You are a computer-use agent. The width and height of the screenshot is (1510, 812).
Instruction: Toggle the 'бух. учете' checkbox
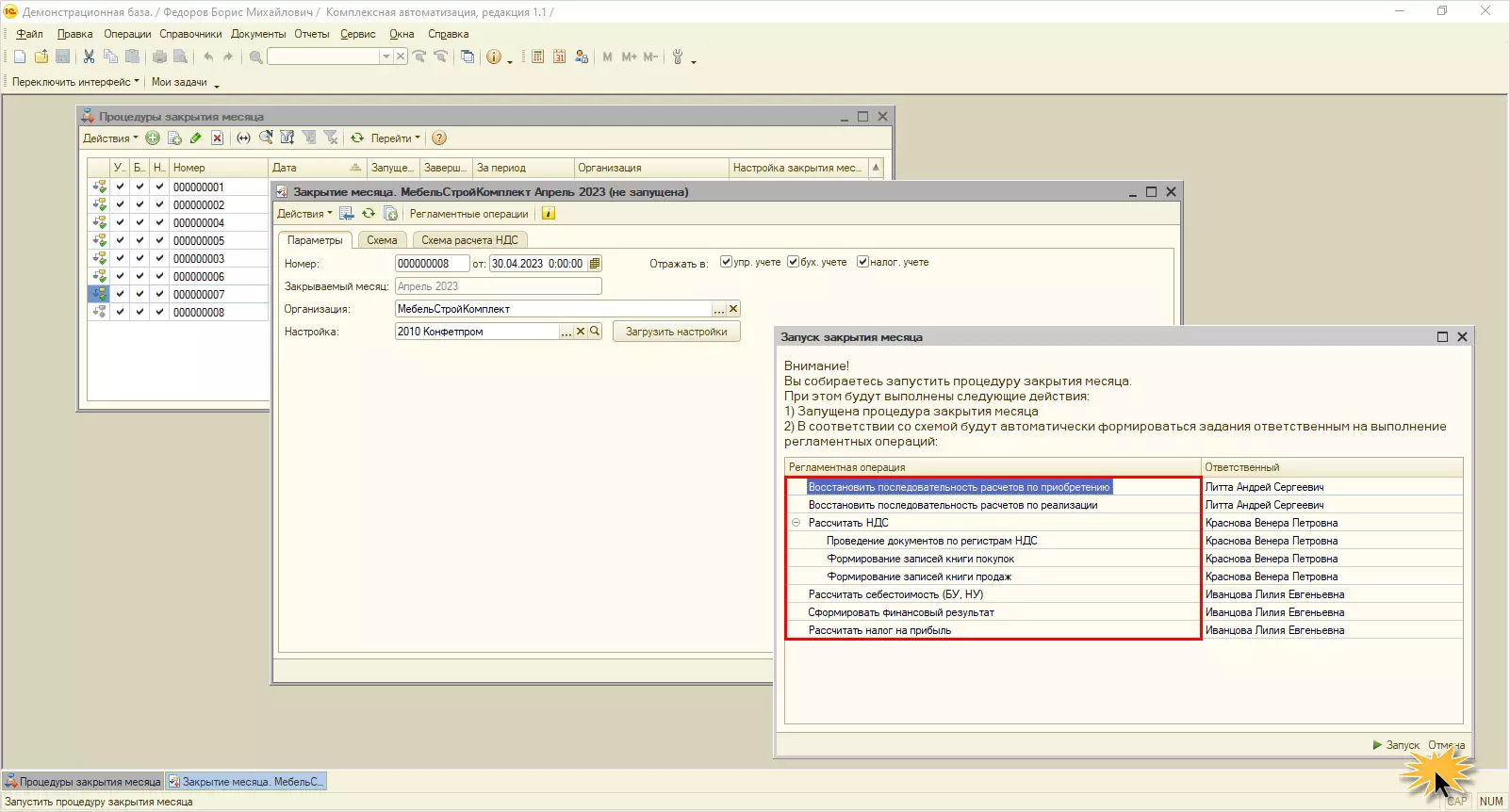[793, 262]
